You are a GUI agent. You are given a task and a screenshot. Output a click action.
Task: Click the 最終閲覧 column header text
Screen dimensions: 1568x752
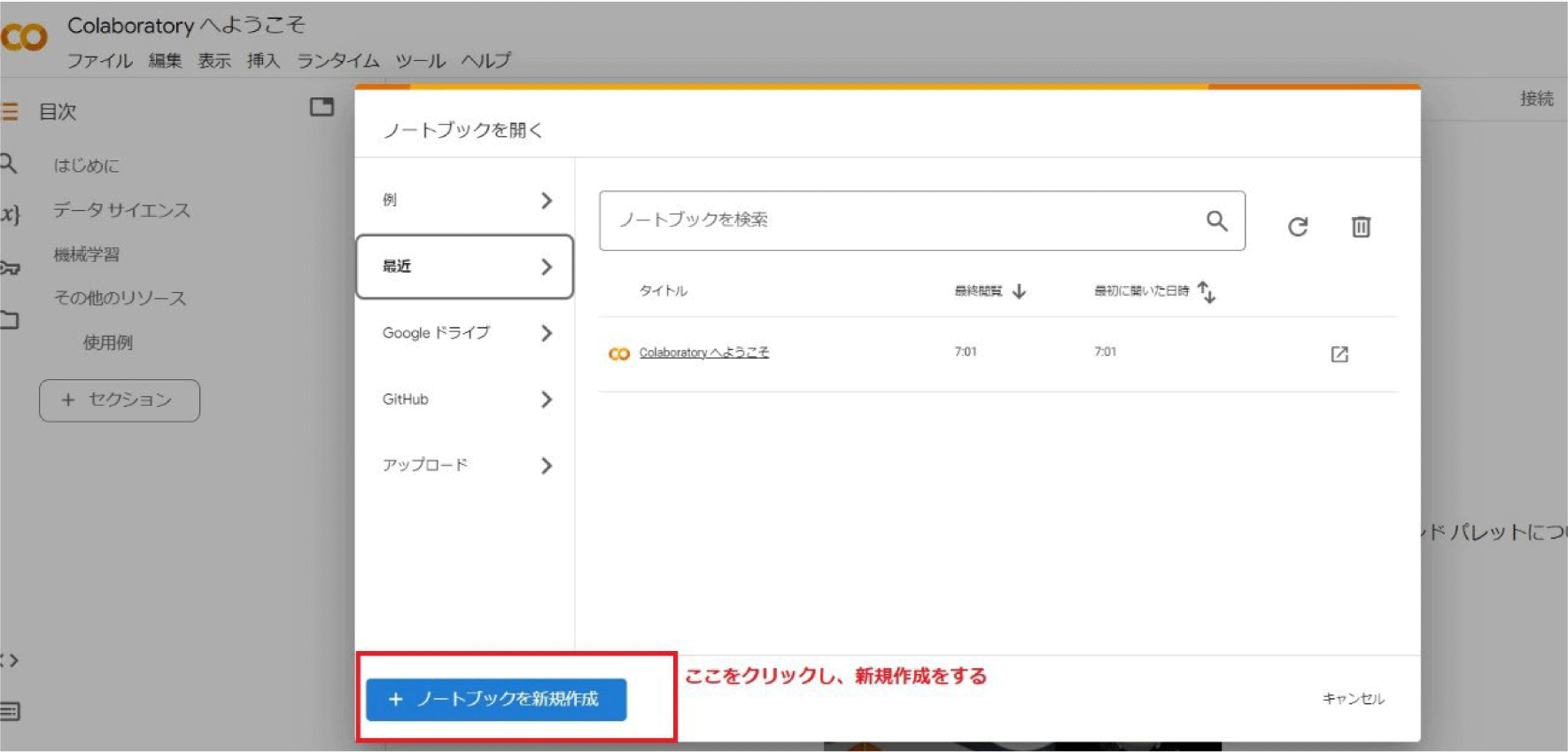coord(978,291)
